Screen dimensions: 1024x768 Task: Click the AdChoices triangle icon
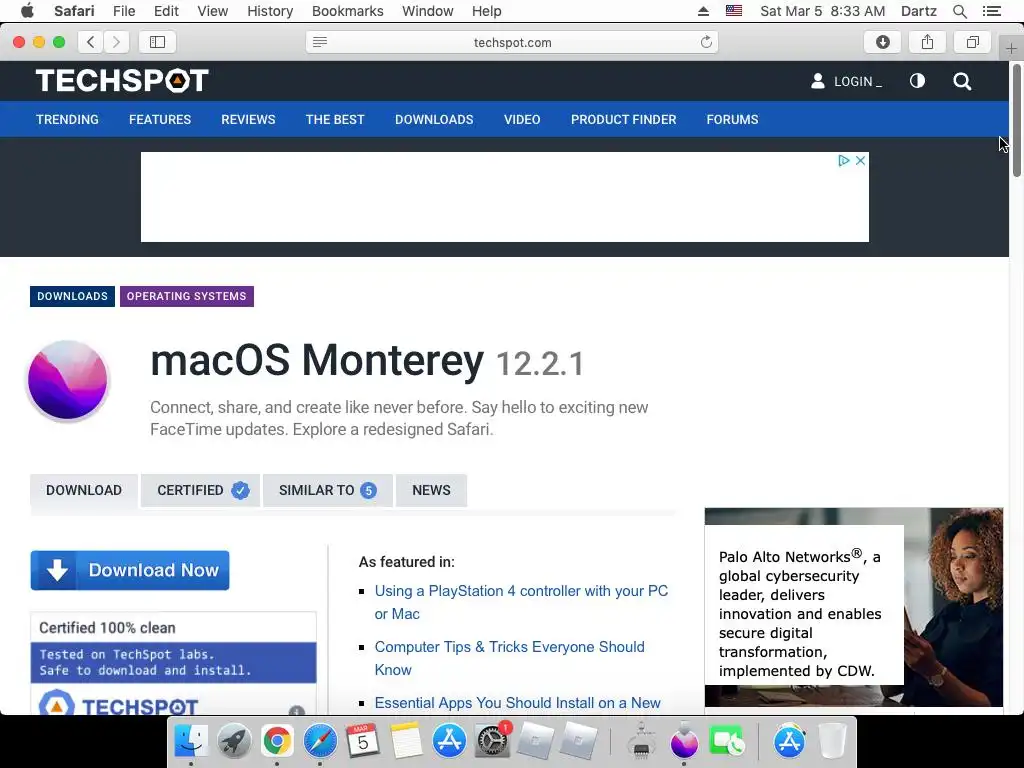pos(844,161)
